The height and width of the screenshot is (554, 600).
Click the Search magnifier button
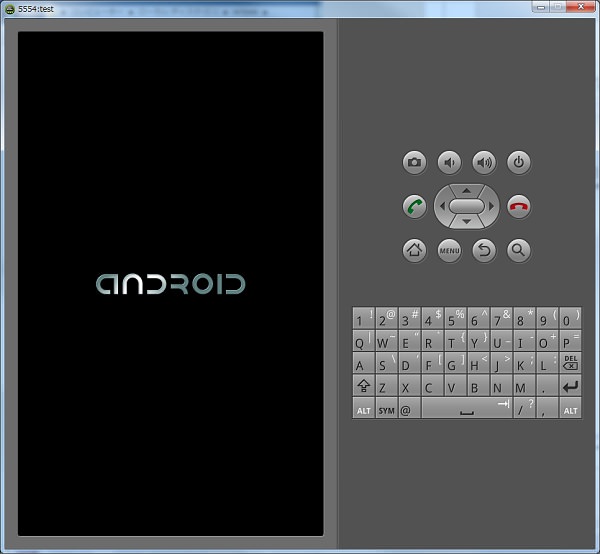[518, 251]
